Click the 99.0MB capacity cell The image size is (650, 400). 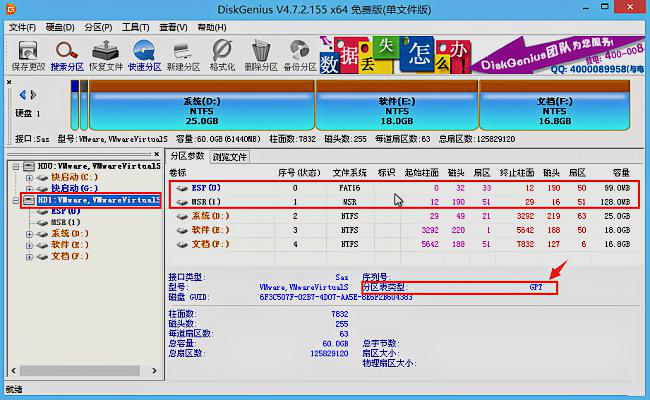(617, 188)
